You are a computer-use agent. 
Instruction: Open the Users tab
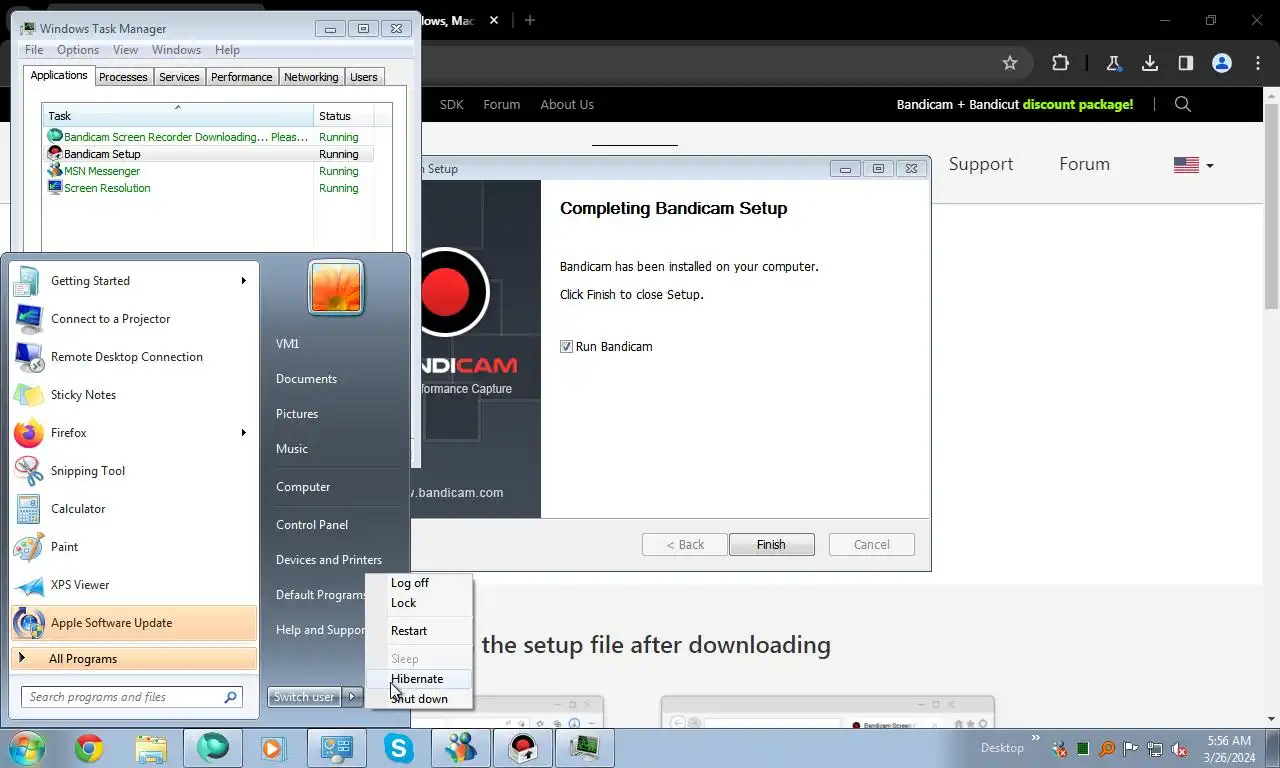364,77
